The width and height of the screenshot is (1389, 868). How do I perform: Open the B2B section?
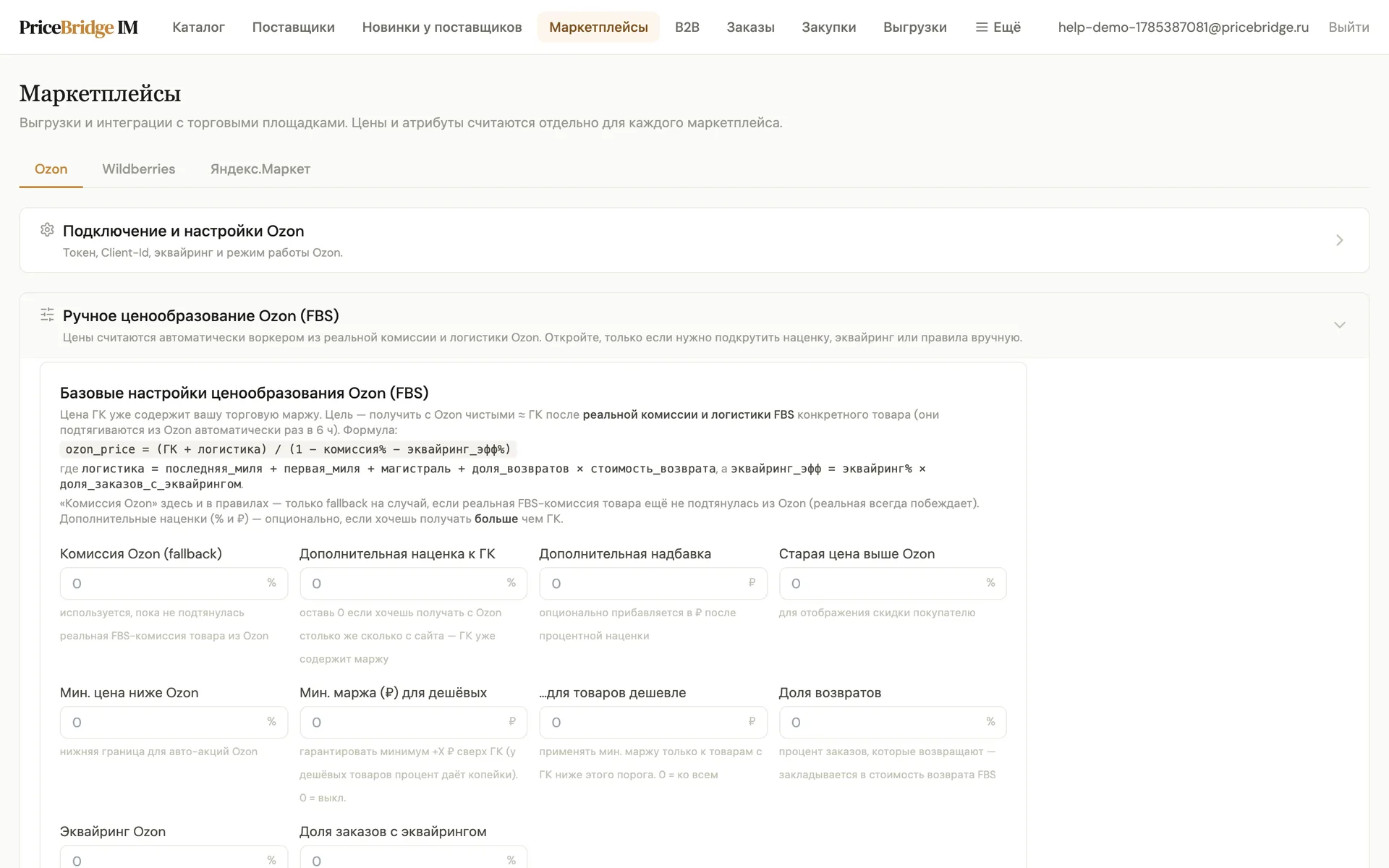point(687,27)
